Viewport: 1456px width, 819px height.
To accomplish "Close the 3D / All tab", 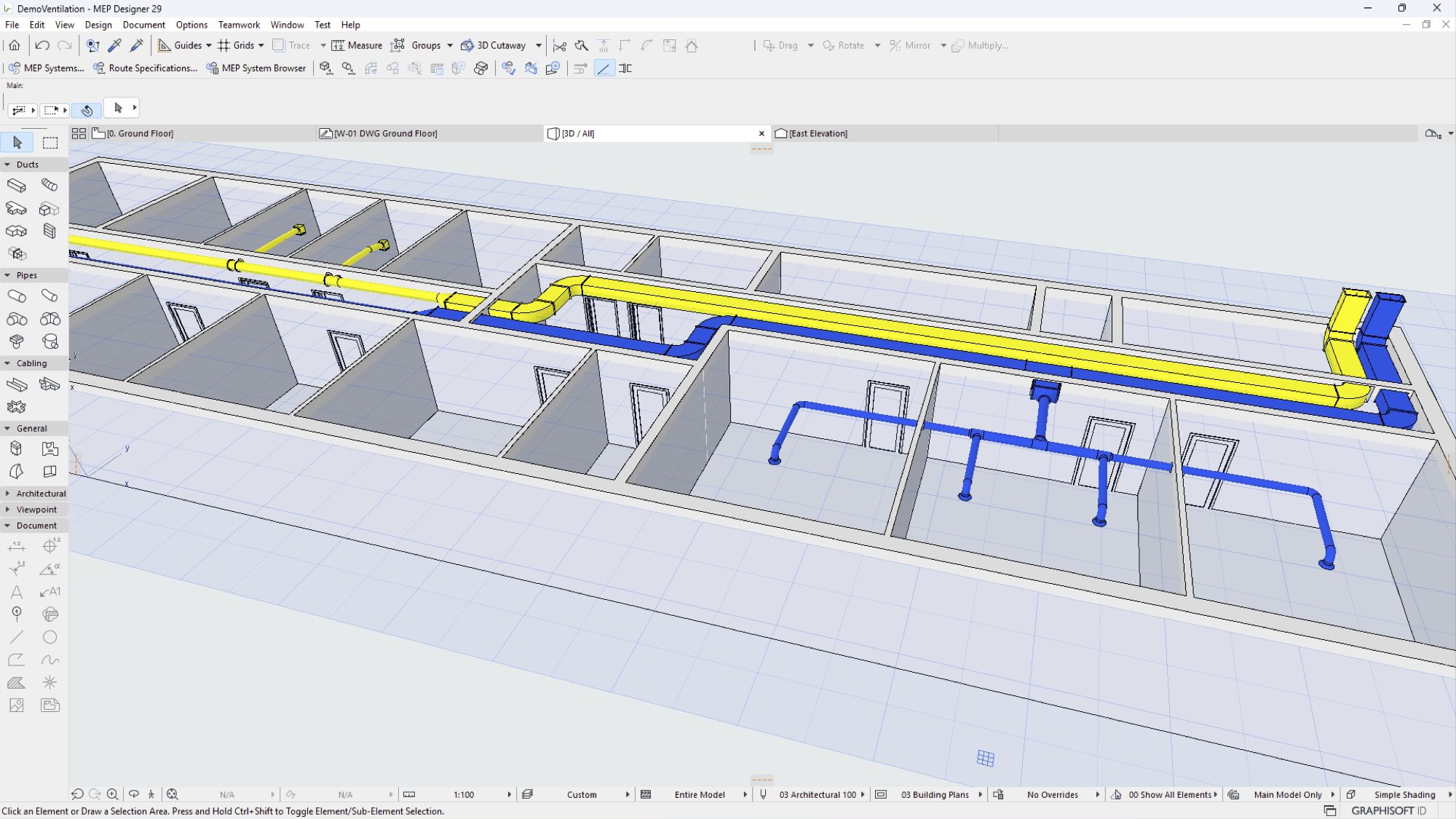I will tap(761, 133).
